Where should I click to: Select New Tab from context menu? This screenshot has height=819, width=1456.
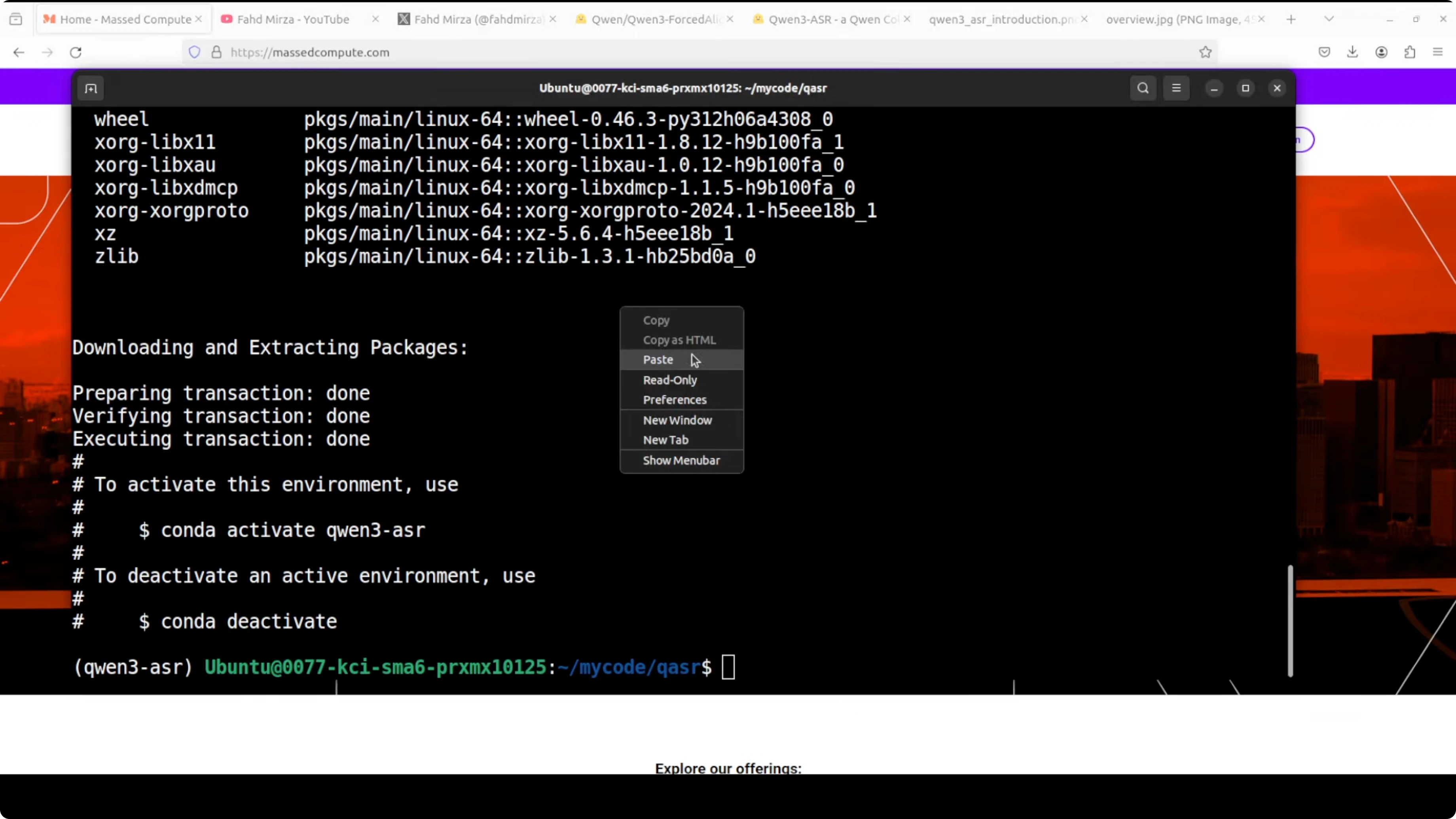point(665,440)
